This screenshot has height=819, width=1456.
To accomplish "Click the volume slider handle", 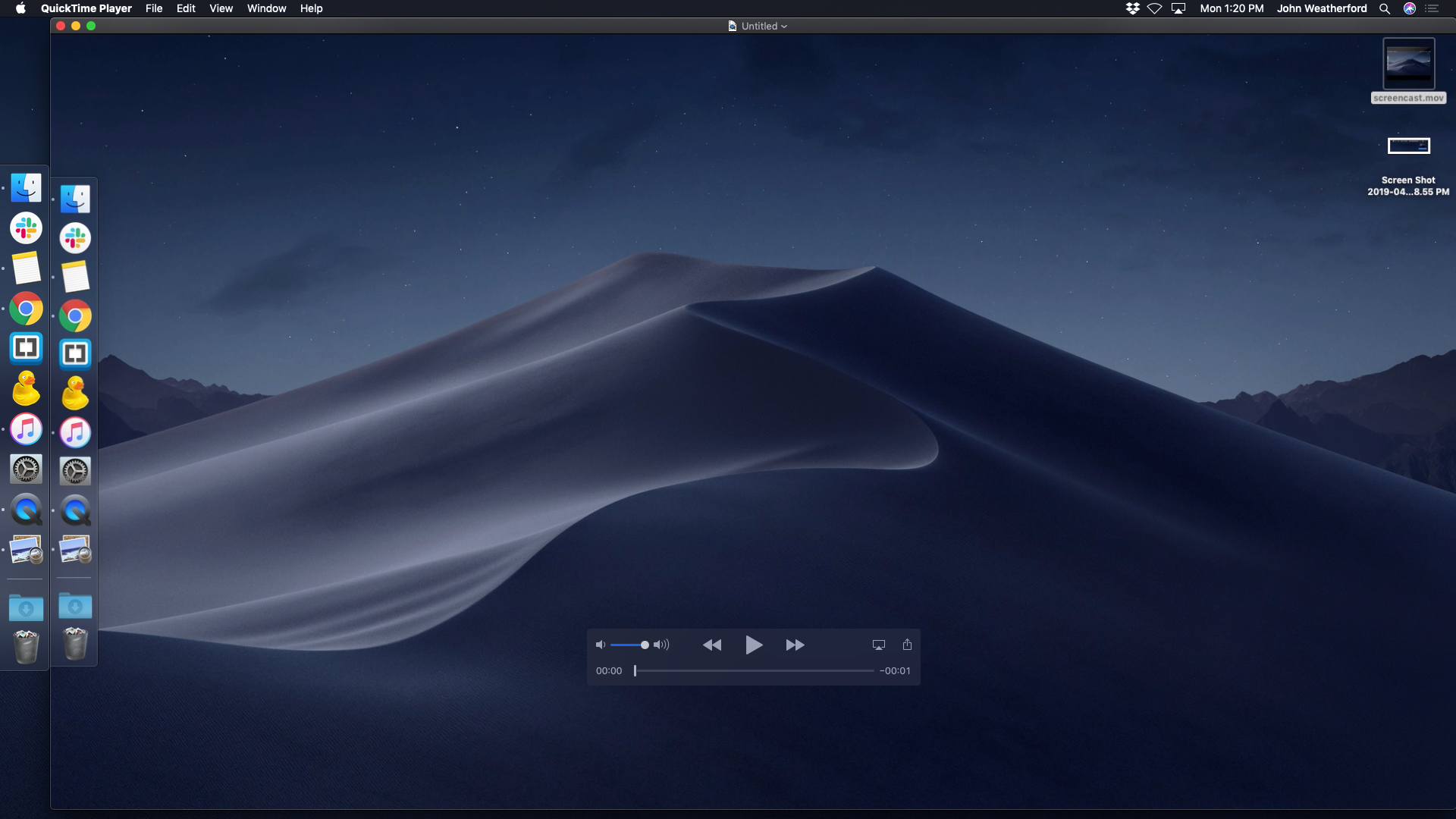I will point(644,645).
